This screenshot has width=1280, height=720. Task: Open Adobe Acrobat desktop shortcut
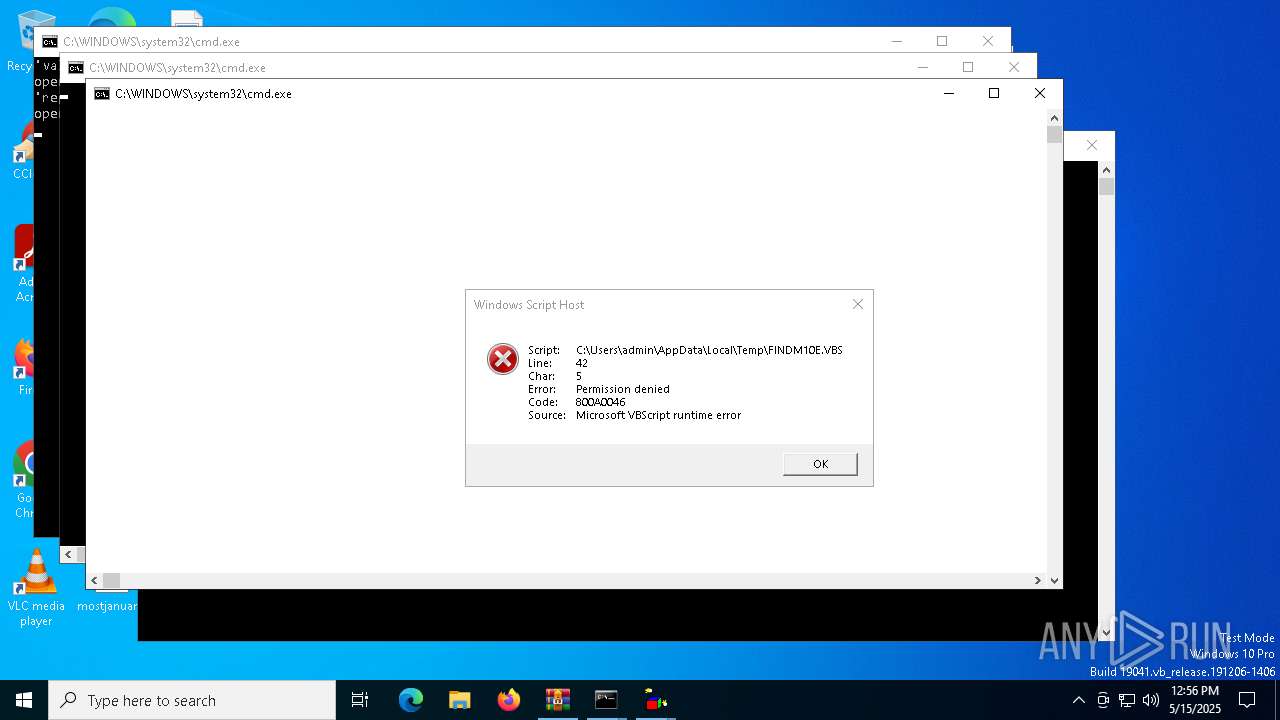click(22, 263)
